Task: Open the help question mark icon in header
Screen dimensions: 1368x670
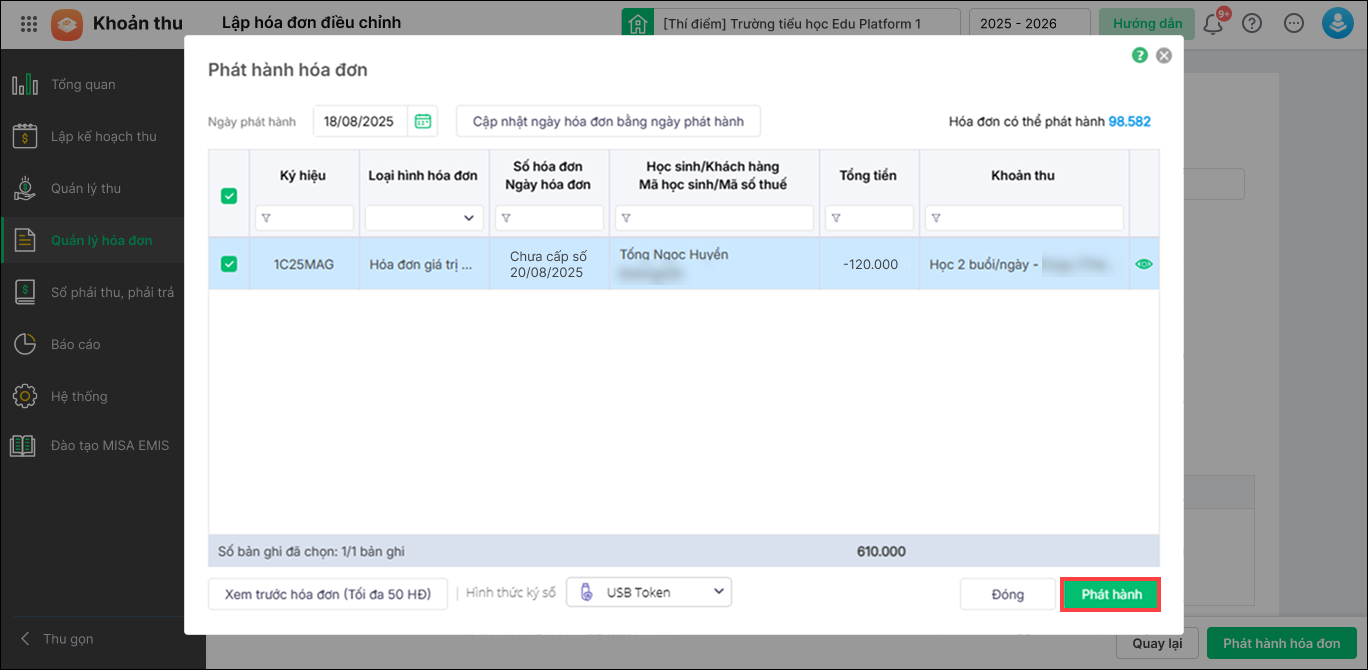Action: pyautogui.click(x=1251, y=23)
